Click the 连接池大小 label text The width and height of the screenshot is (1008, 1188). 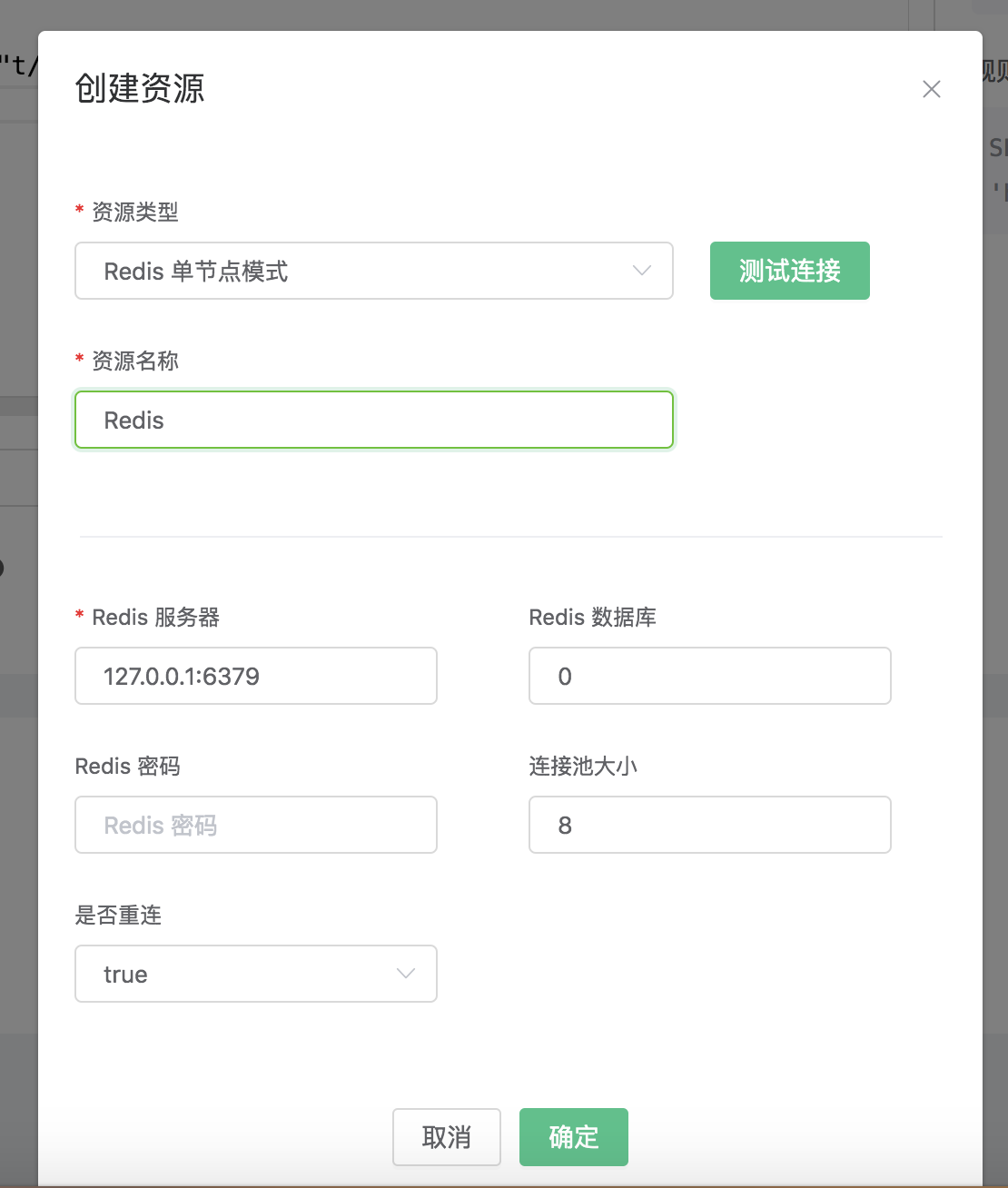point(583,767)
